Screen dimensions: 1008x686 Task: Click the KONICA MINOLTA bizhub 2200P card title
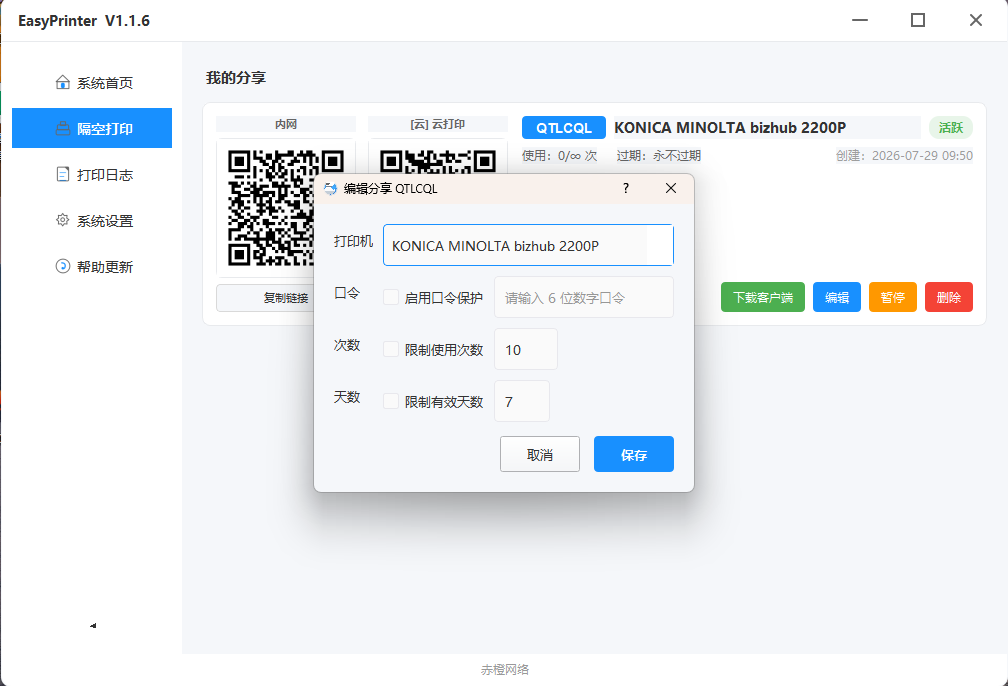[730, 127]
